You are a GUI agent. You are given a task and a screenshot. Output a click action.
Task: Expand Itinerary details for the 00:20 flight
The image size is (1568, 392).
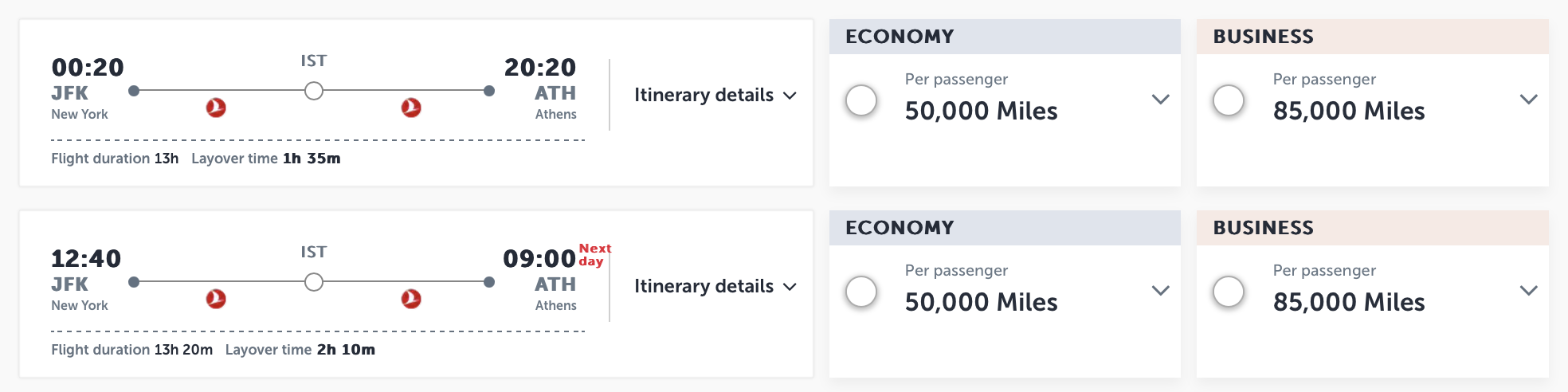click(715, 95)
